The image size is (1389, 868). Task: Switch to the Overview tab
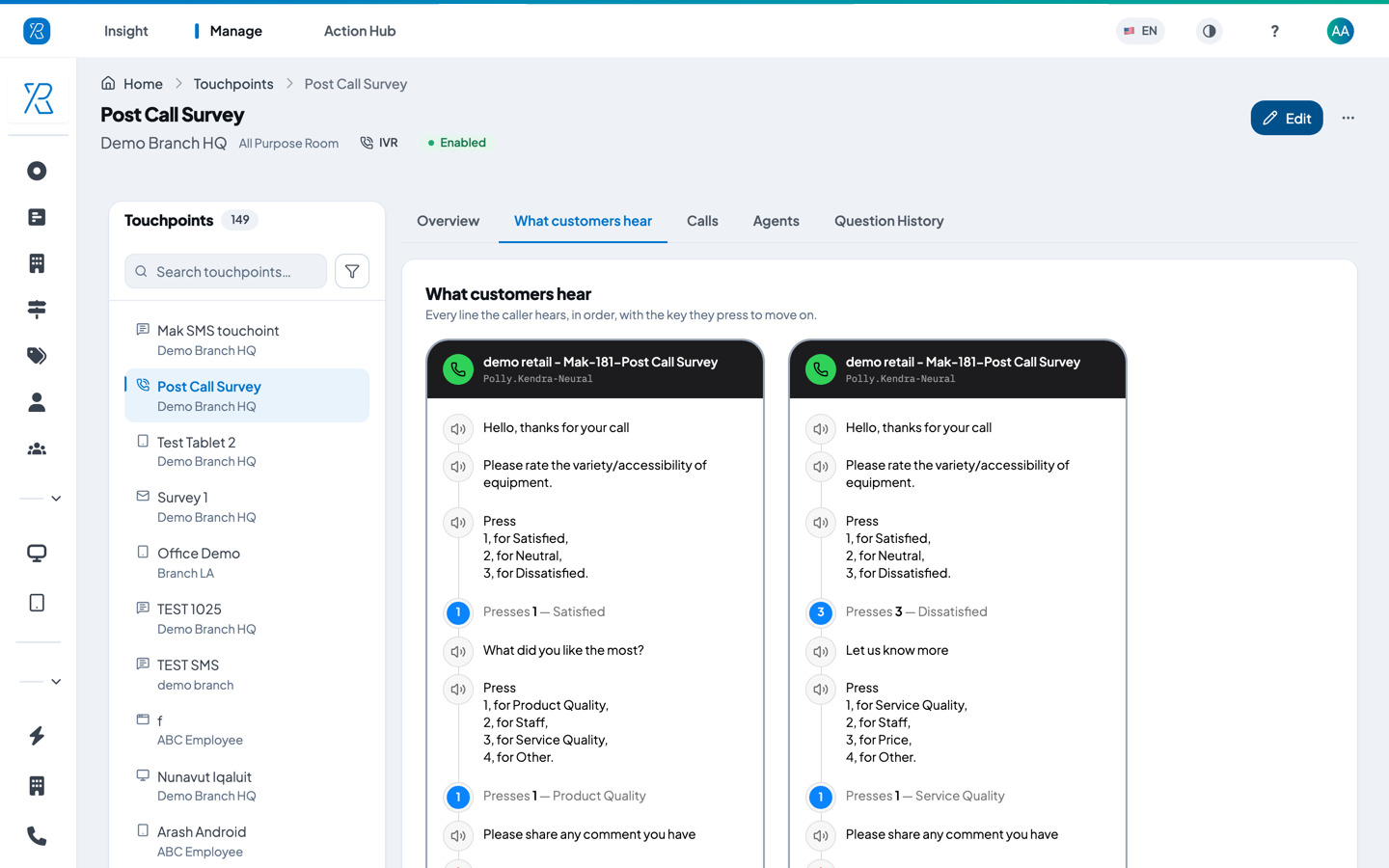pos(448,221)
